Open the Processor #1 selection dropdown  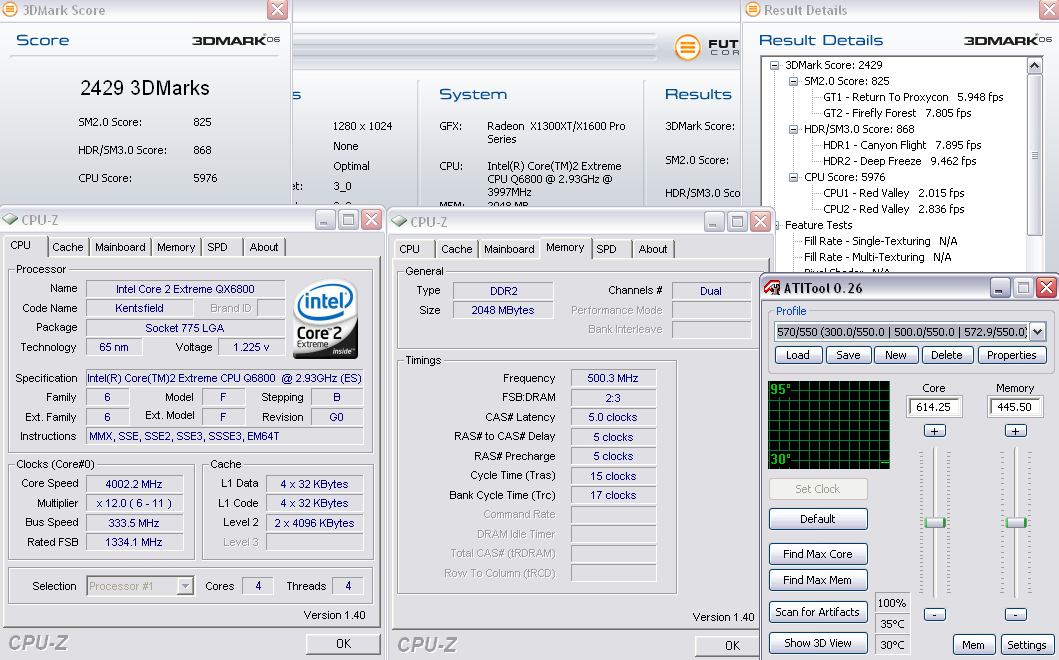185,586
